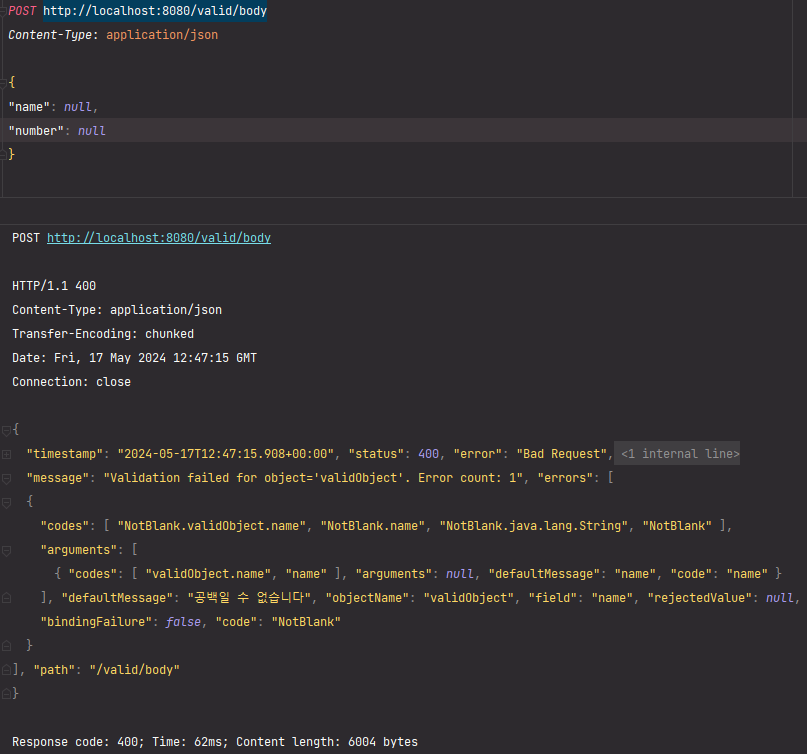Screen dimensions: 807x754
Task: Click fold end marker on defaultMessage line
Action: (6, 598)
